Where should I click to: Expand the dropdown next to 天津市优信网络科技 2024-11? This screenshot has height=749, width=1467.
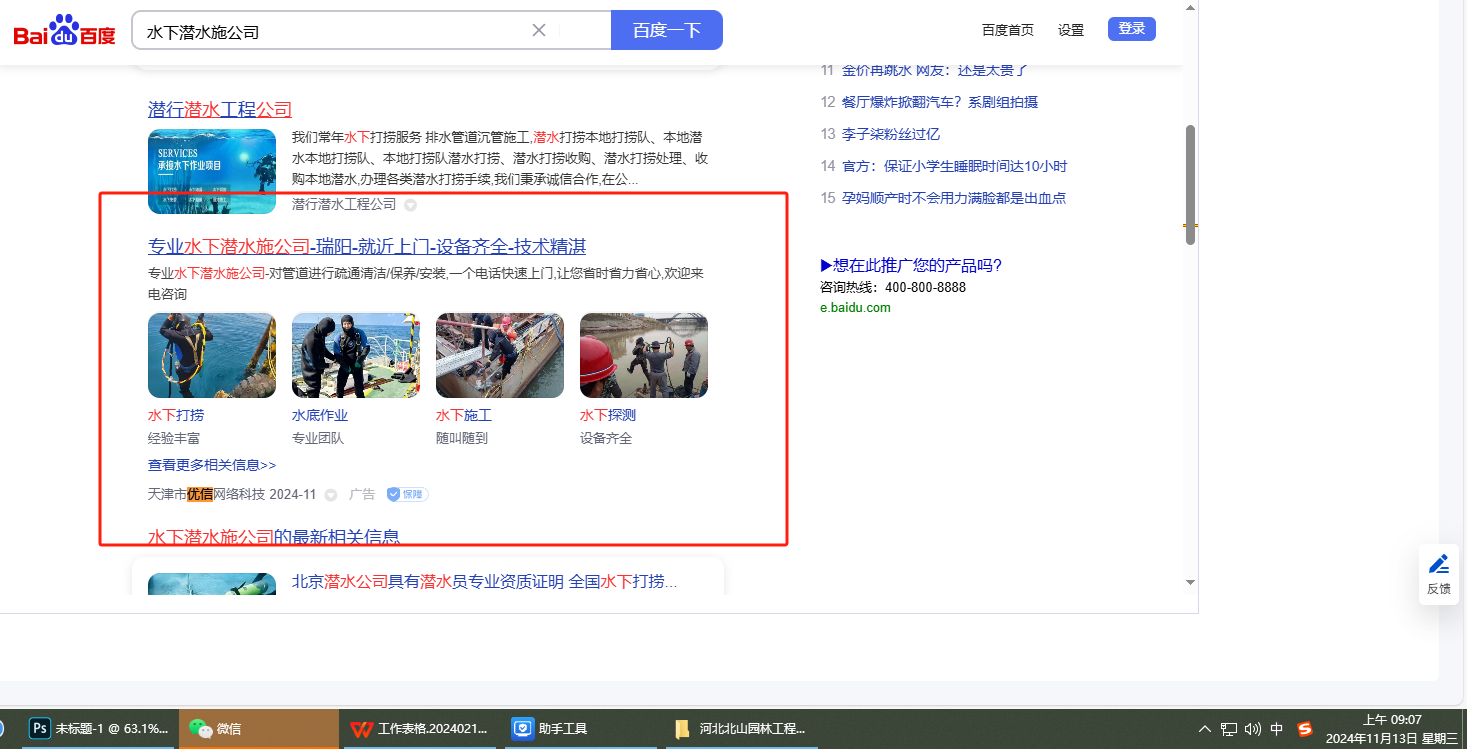[x=331, y=495]
